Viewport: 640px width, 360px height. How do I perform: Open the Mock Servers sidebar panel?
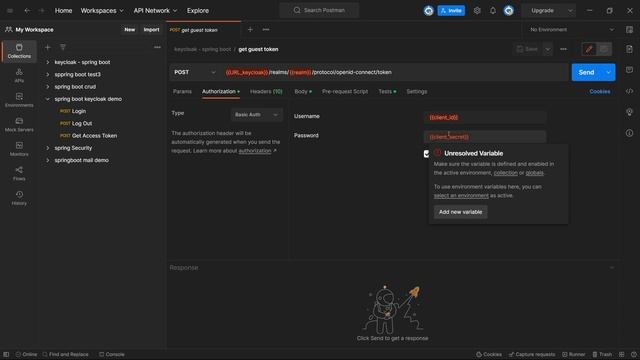19,124
